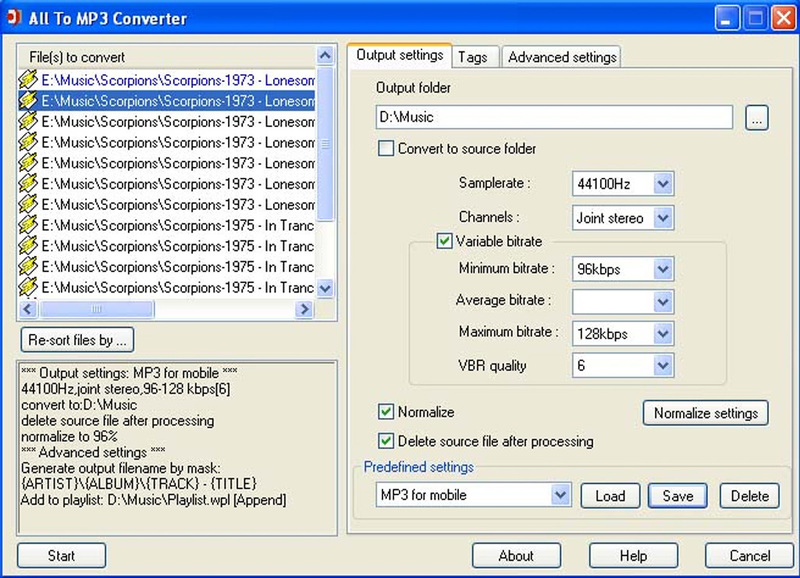Viewport: 800px width, 578px height.
Task: Open Normalize settings
Action: click(706, 413)
